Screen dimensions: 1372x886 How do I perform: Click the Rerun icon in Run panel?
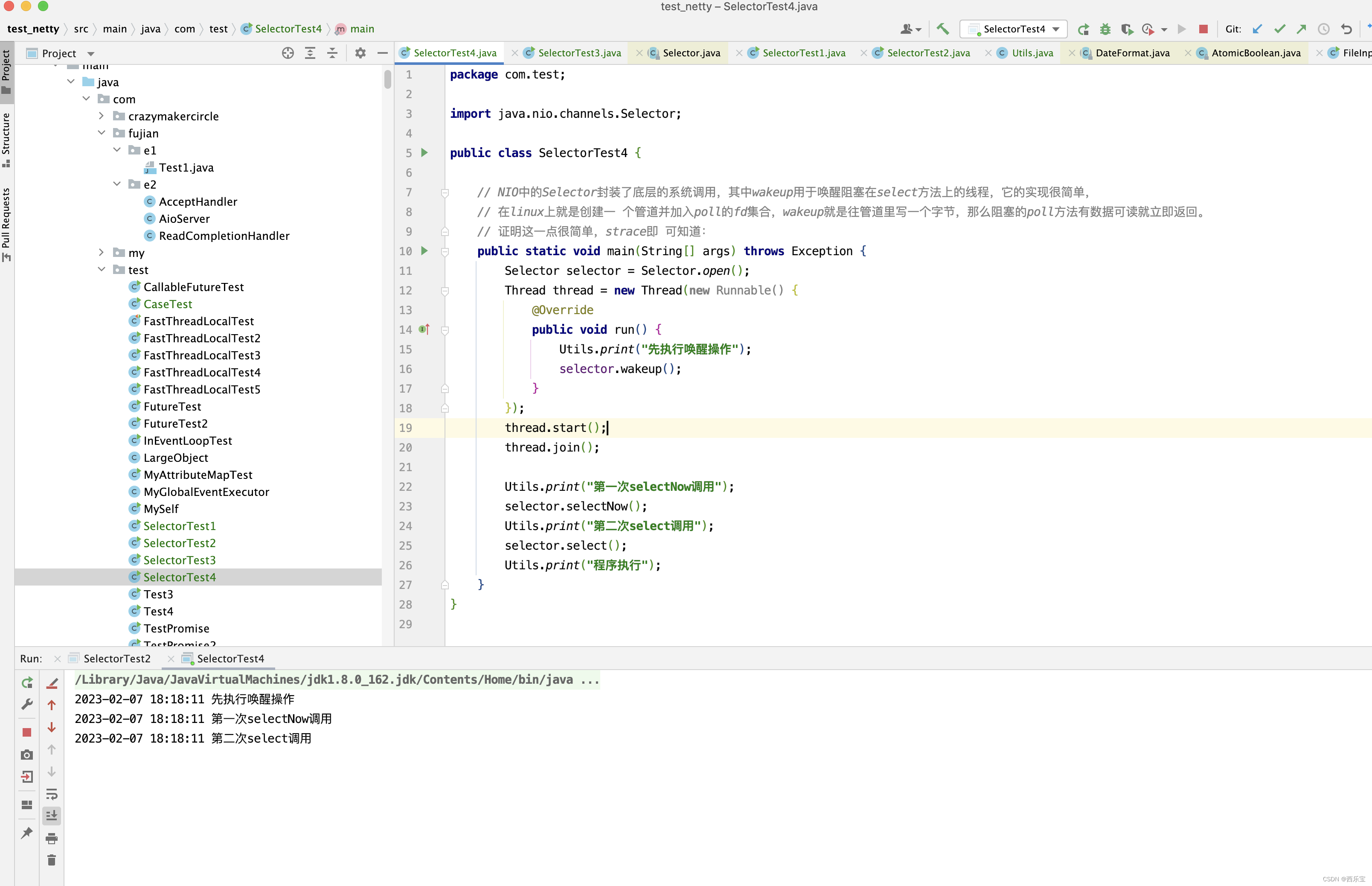(x=26, y=683)
